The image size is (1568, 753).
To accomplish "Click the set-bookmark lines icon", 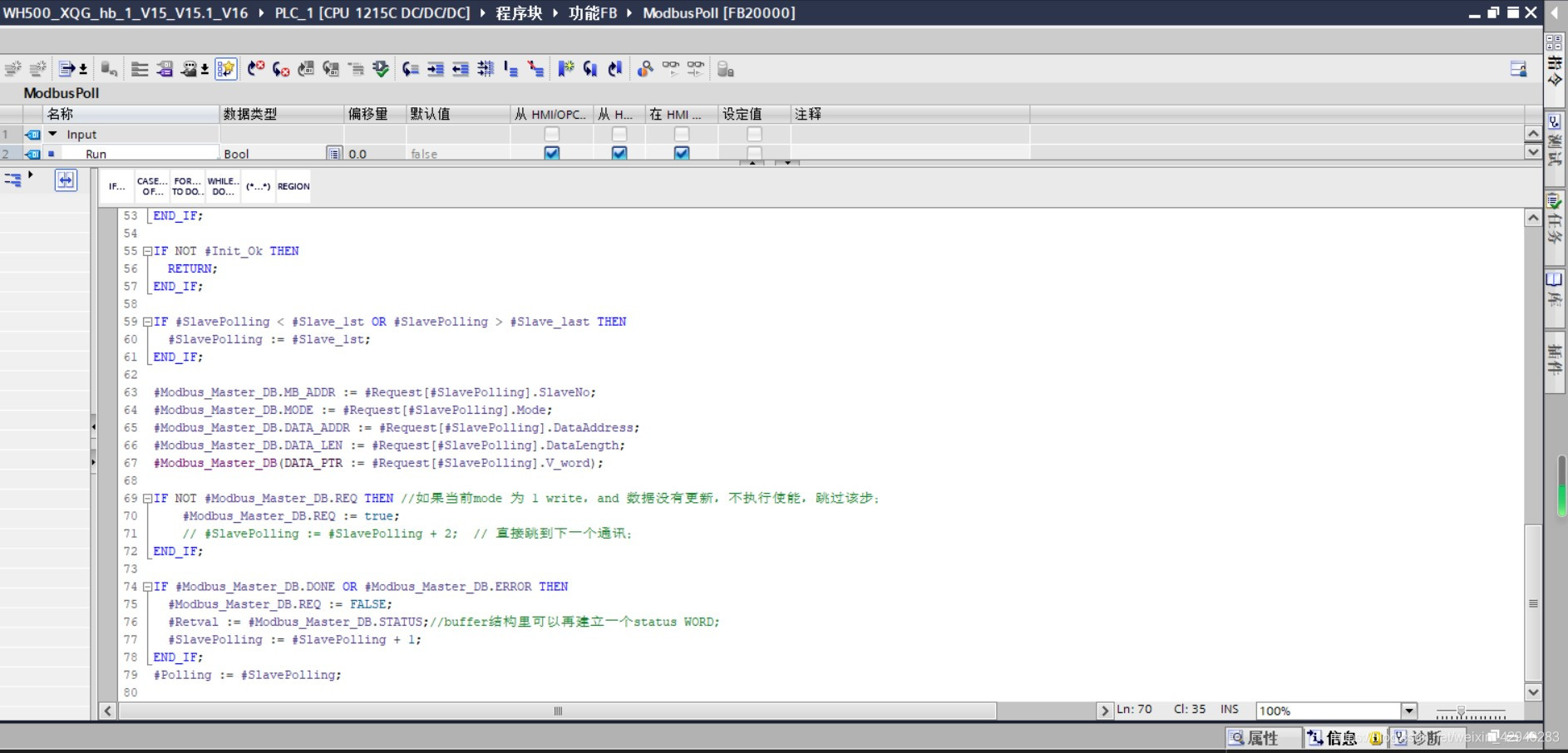I will [510, 69].
